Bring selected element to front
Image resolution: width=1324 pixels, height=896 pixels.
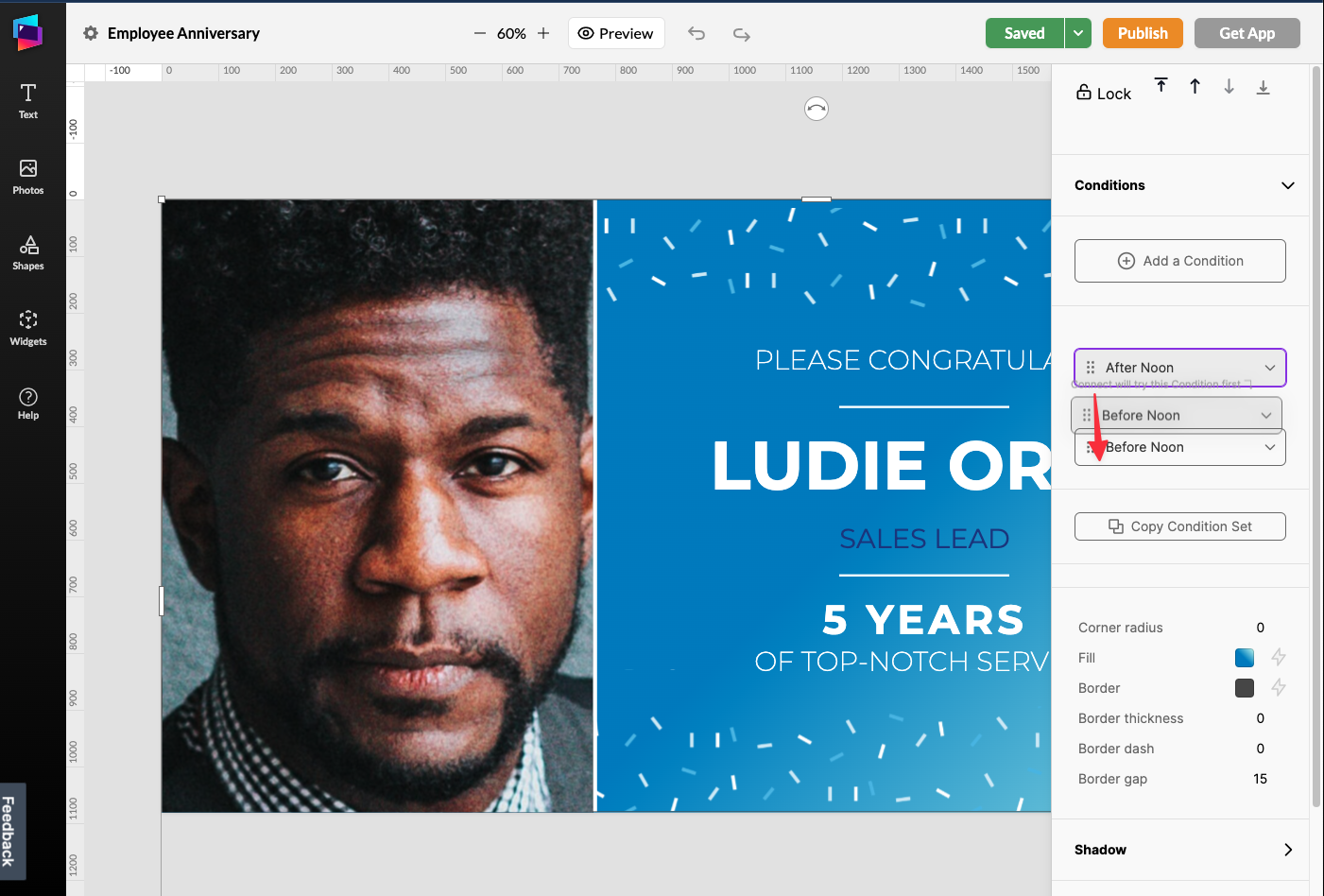tap(1161, 86)
